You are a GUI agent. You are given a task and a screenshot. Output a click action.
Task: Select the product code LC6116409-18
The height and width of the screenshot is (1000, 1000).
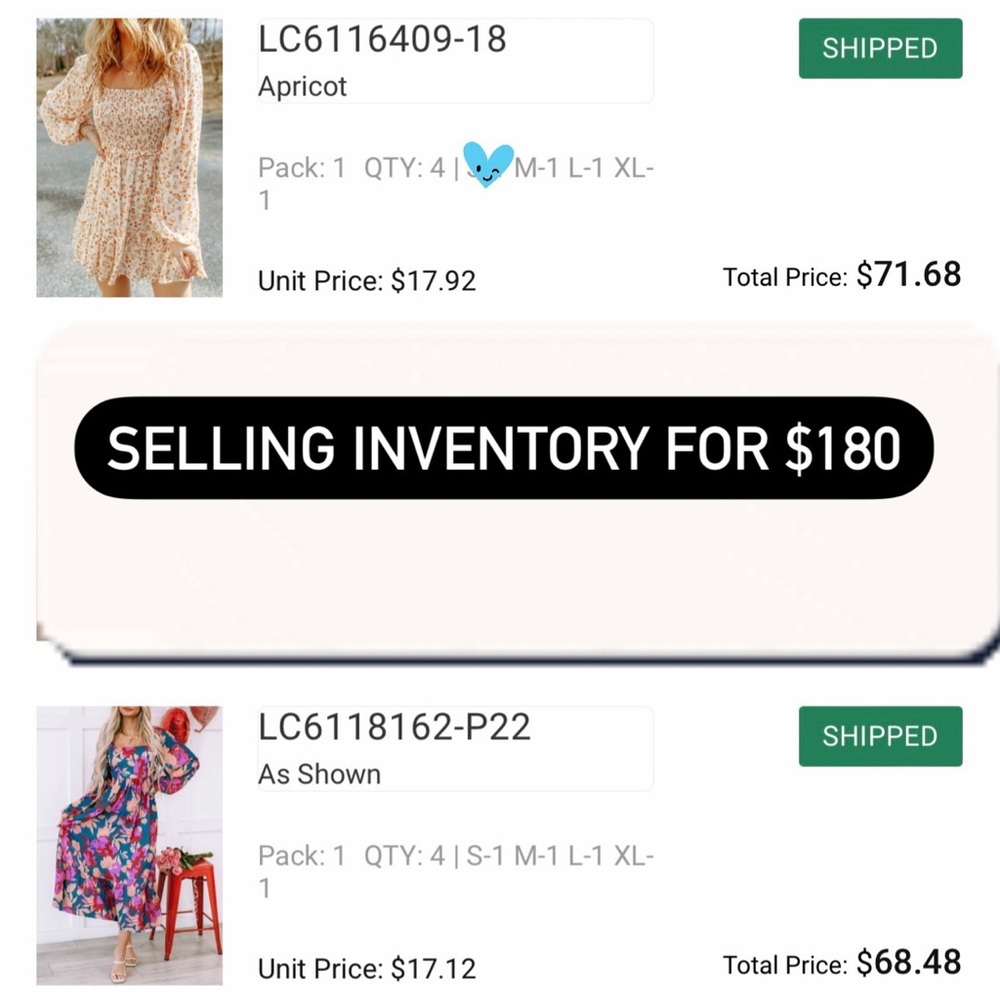click(382, 40)
